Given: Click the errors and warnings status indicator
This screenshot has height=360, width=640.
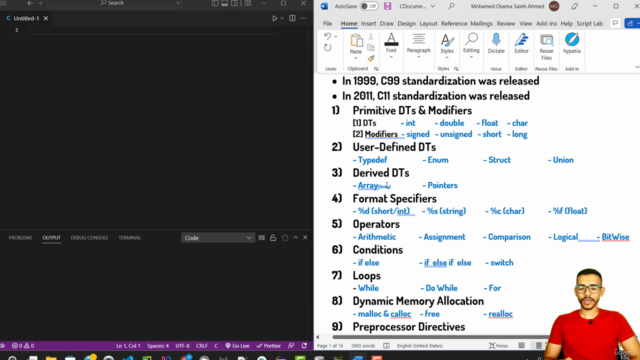Looking at the screenshot, I should tap(23, 346).
